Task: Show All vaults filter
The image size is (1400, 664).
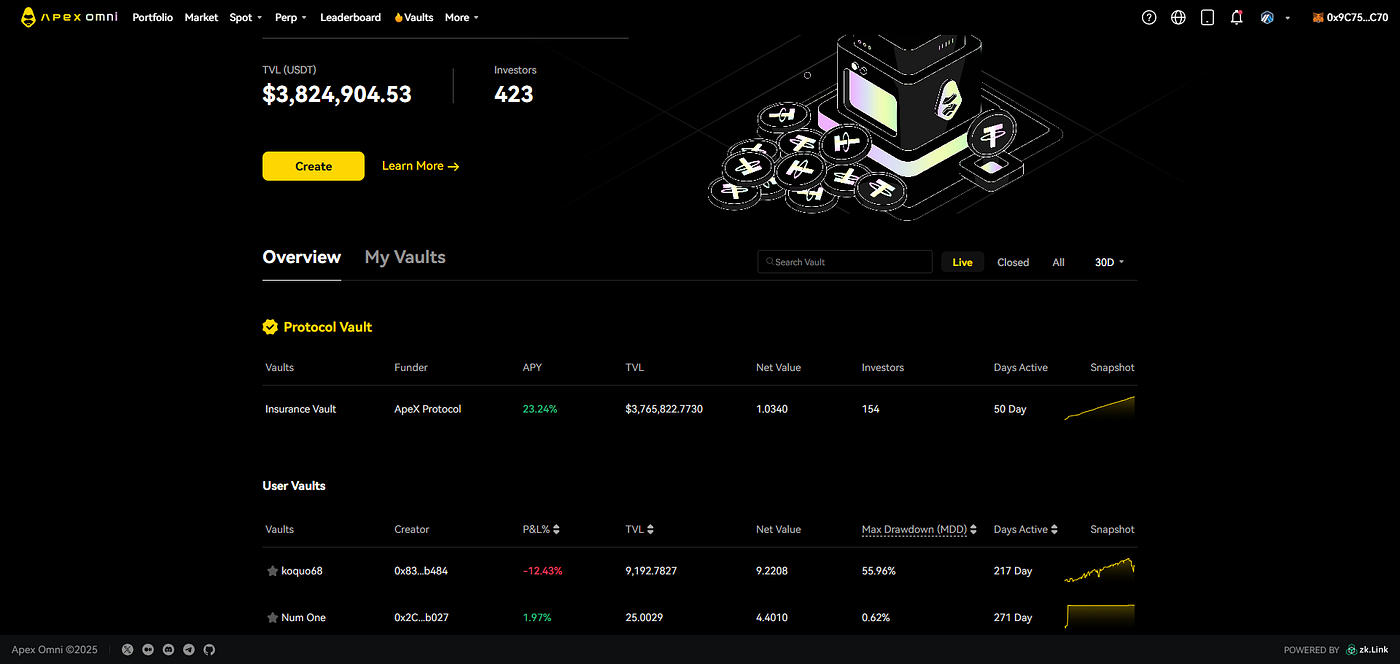Action: [1058, 262]
